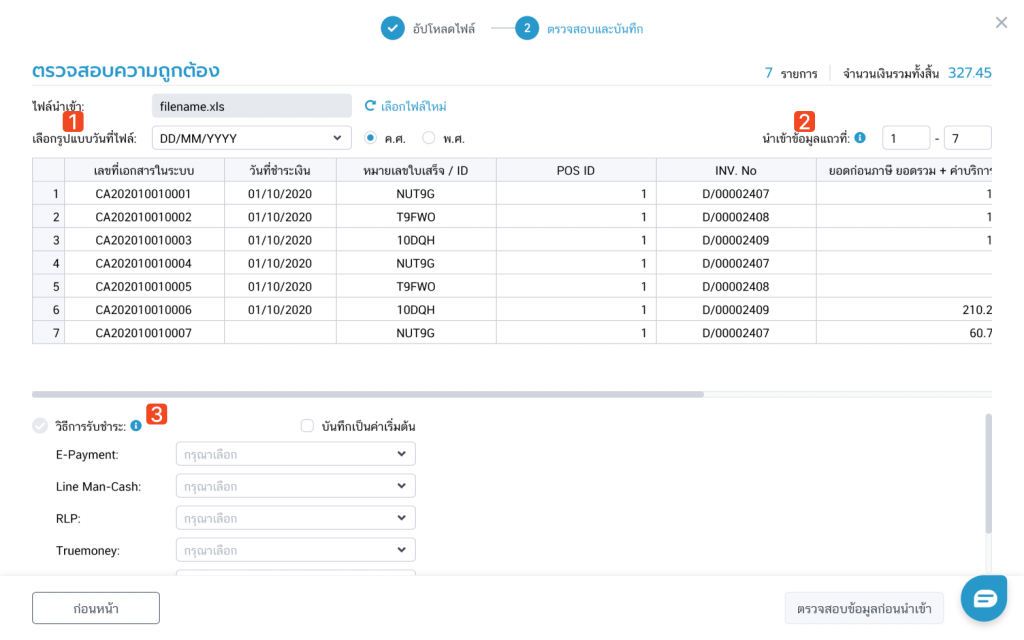Click the refresh icon beside เลือกไฟล์ใหม่

370,106
